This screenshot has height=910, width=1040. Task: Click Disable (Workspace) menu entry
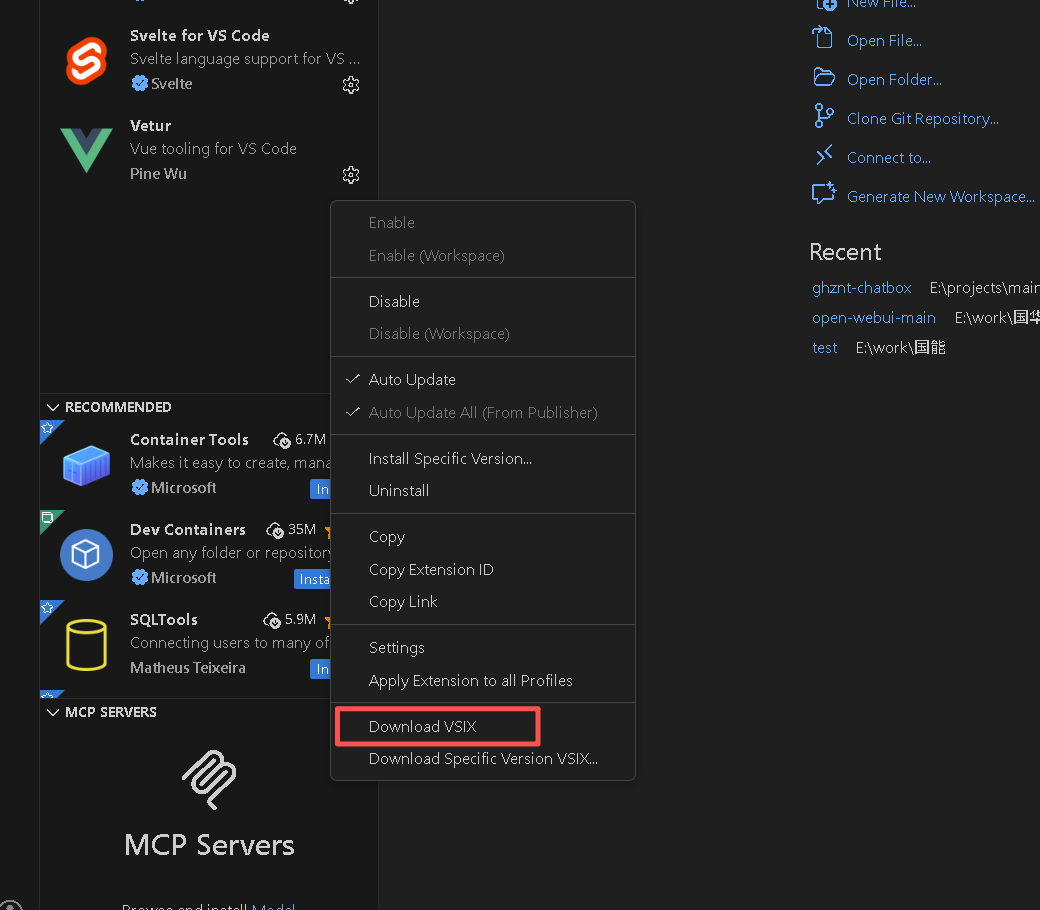[483, 334]
